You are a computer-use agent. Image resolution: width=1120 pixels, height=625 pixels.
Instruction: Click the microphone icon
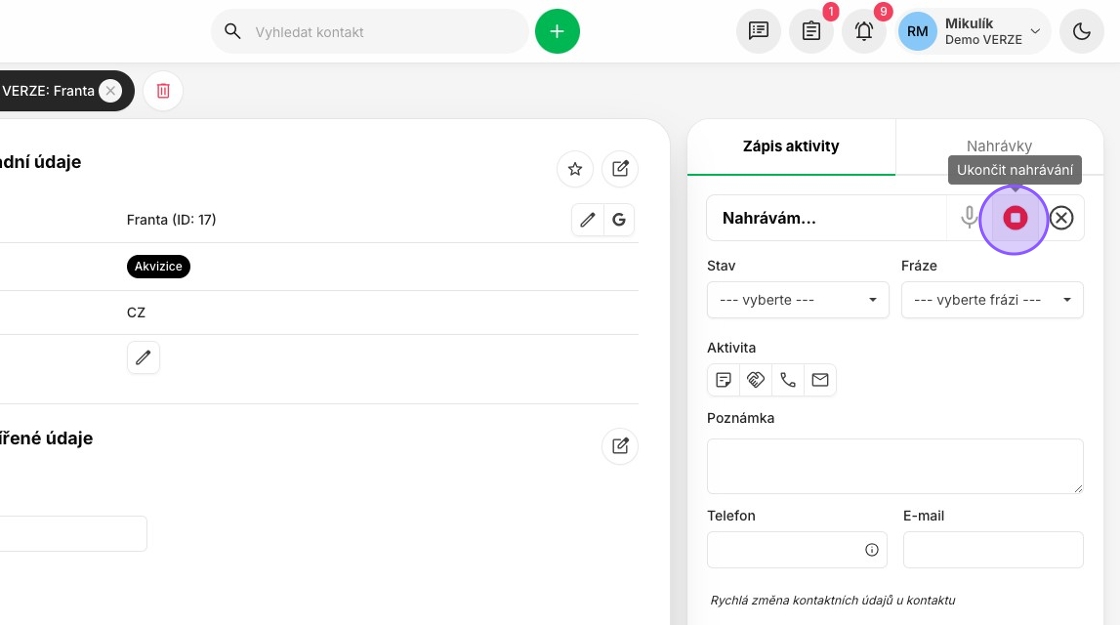tap(969, 217)
